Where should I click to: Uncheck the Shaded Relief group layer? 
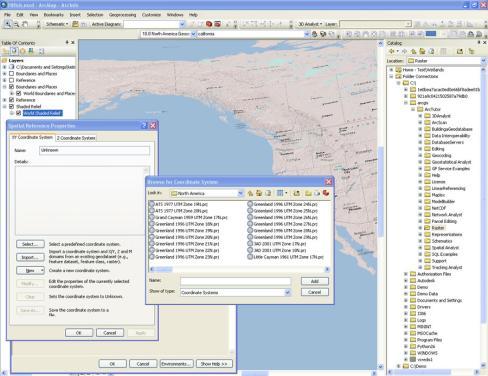point(12,106)
